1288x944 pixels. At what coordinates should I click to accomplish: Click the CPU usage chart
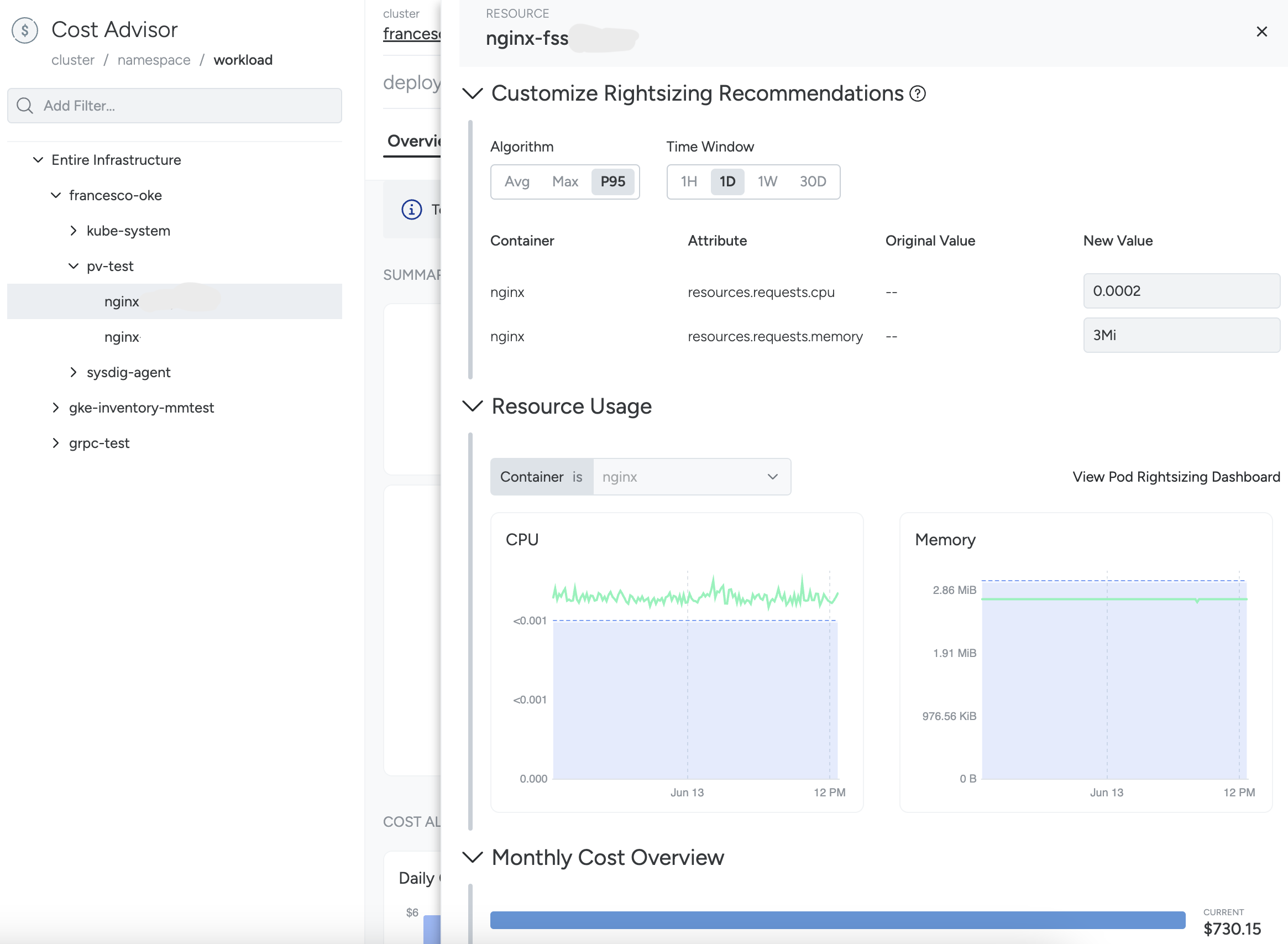(677, 663)
